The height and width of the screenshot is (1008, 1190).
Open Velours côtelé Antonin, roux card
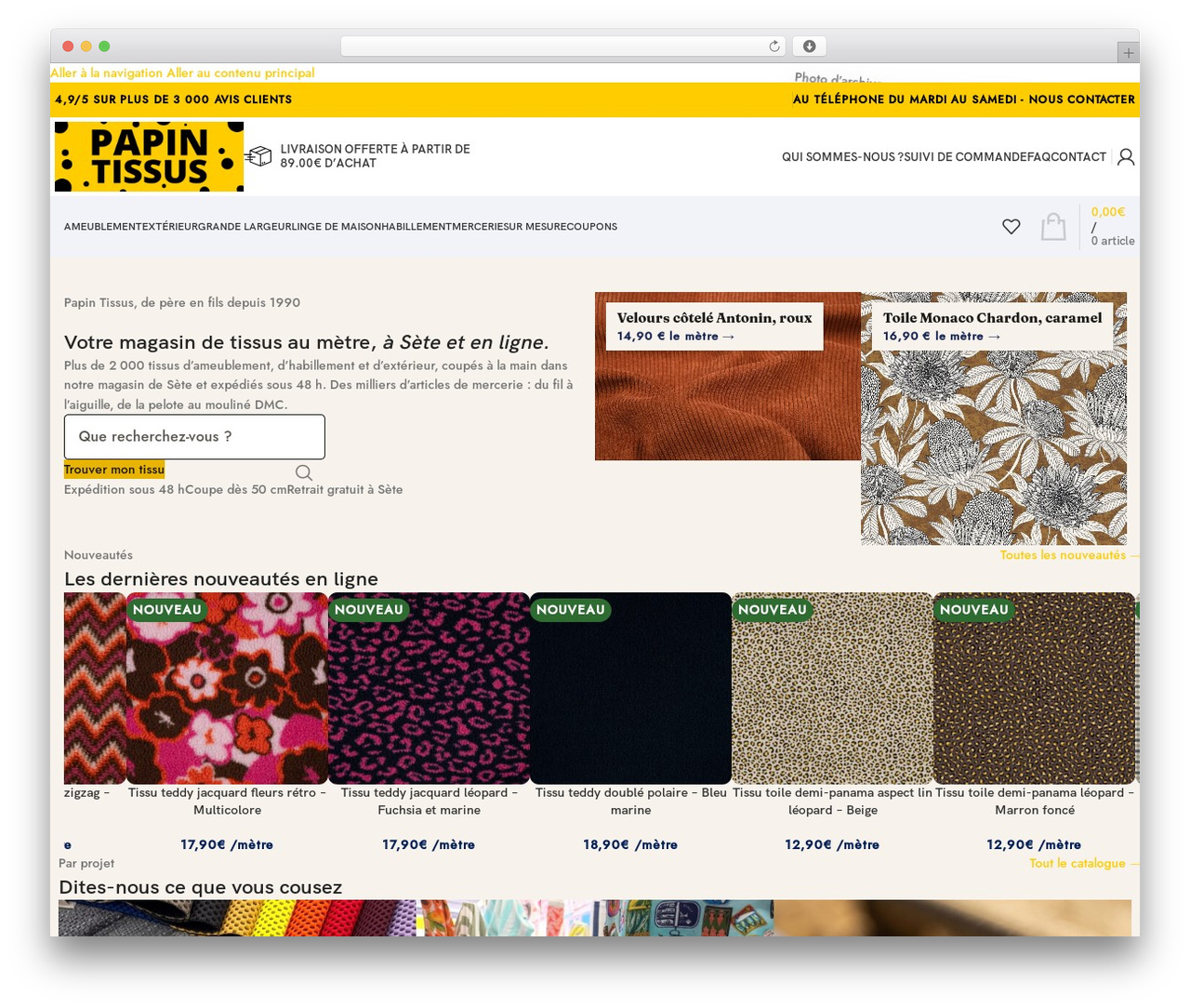728,376
